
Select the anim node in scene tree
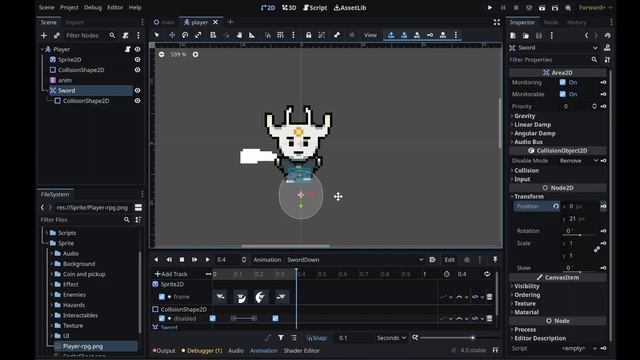click(x=65, y=80)
